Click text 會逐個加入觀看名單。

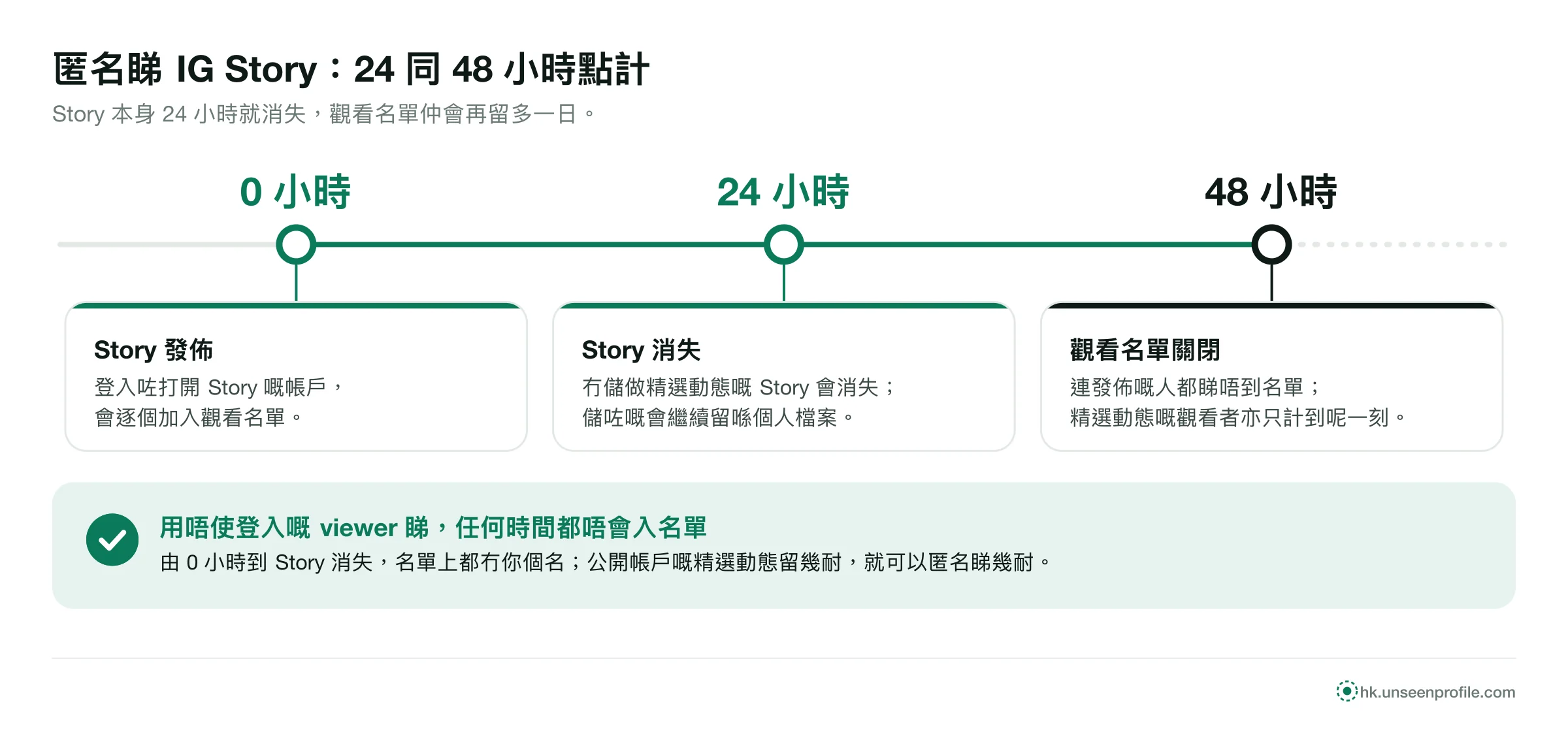tap(199, 417)
